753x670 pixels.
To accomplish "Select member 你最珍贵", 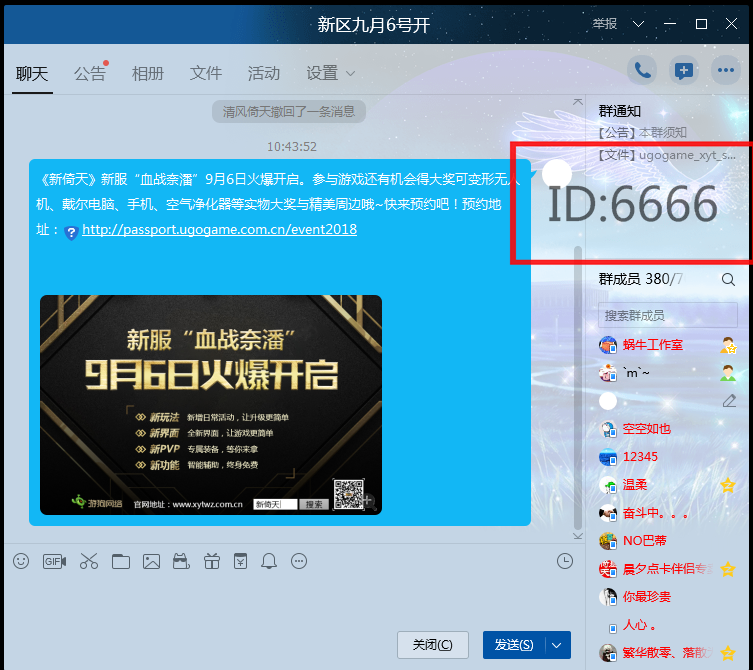I will pos(646,597).
